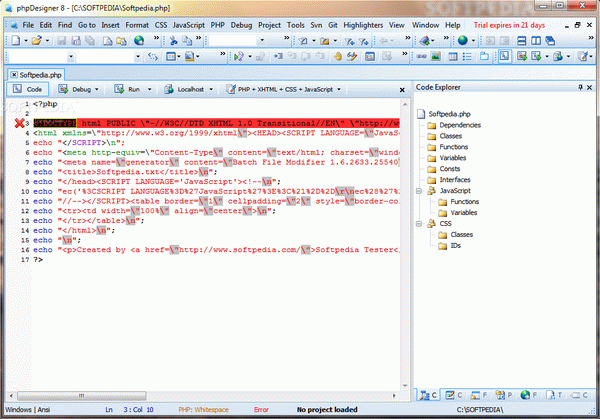
Task: Open the PHP + XHTML + CSS + JavaScript dropdown
Action: [339, 89]
